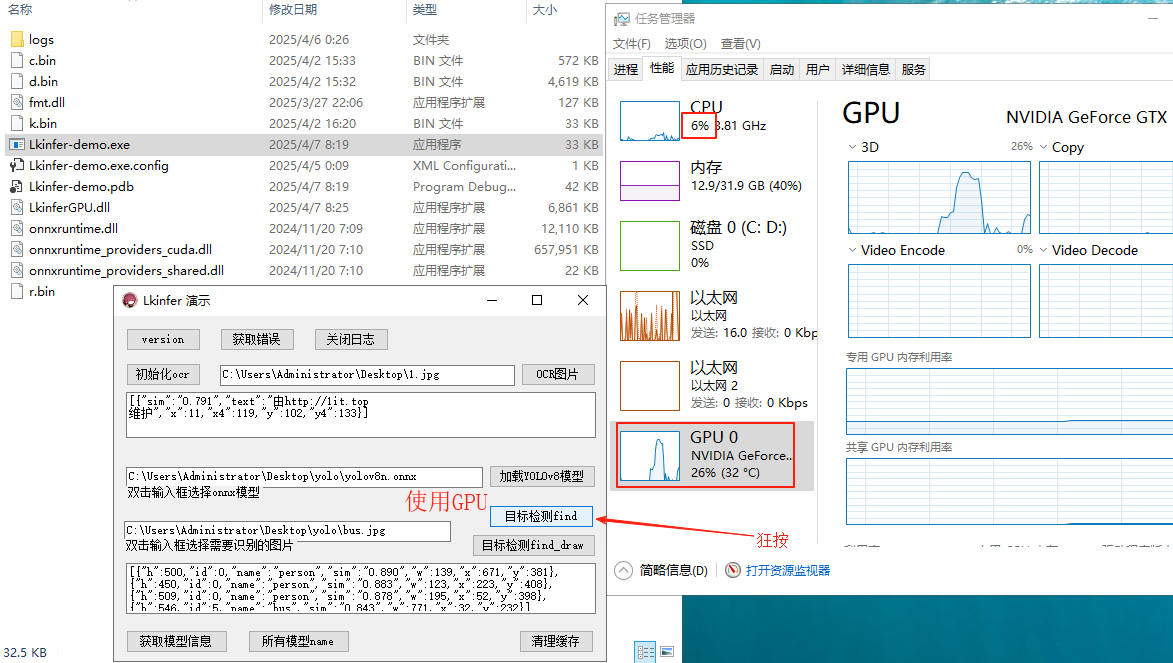This screenshot has height=663, width=1173.
Task: Select the Lkinfer-demo.pdb file icon
Action: [x=17, y=186]
